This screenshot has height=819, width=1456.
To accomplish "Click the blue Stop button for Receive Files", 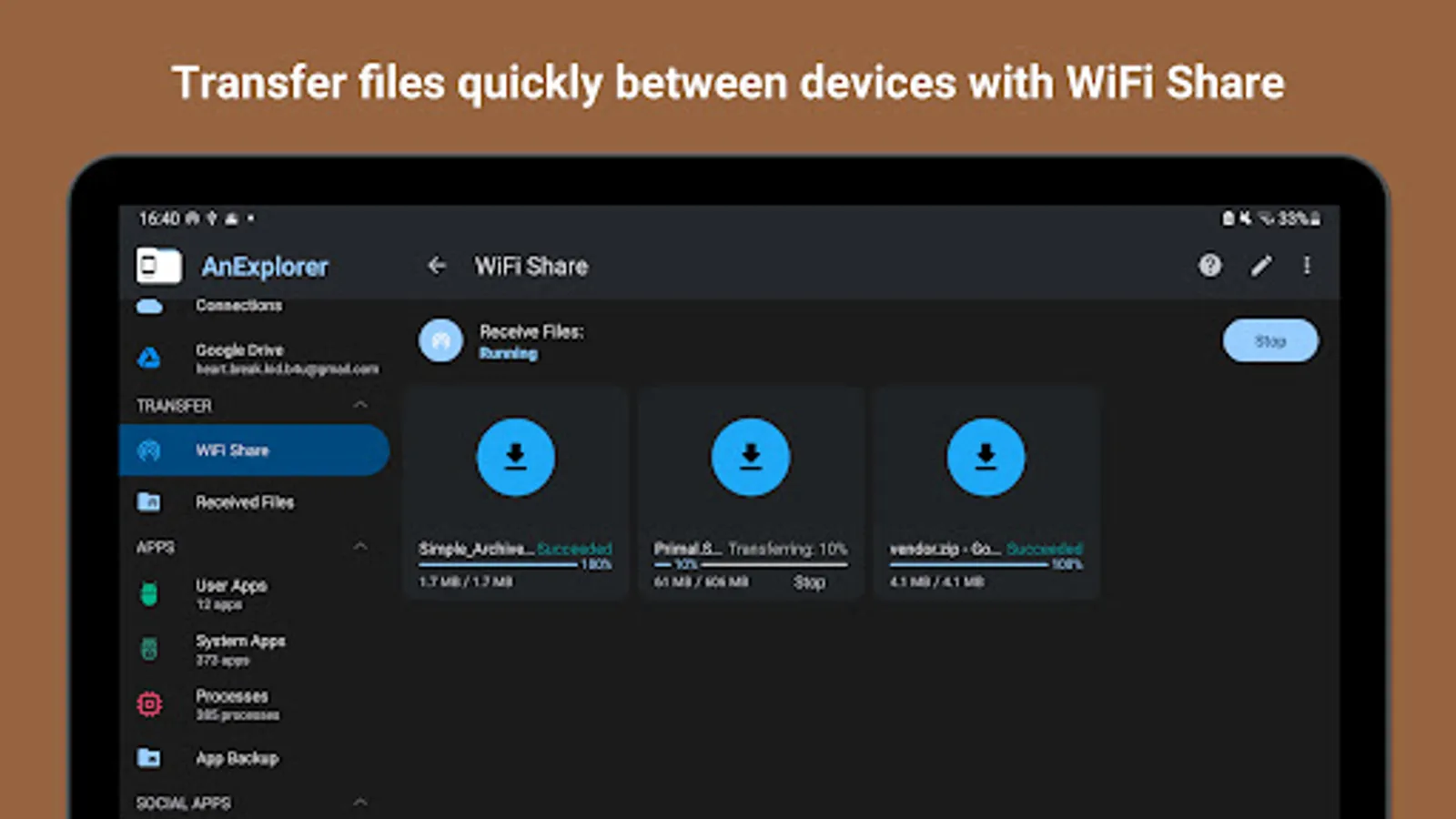I will point(1270,340).
